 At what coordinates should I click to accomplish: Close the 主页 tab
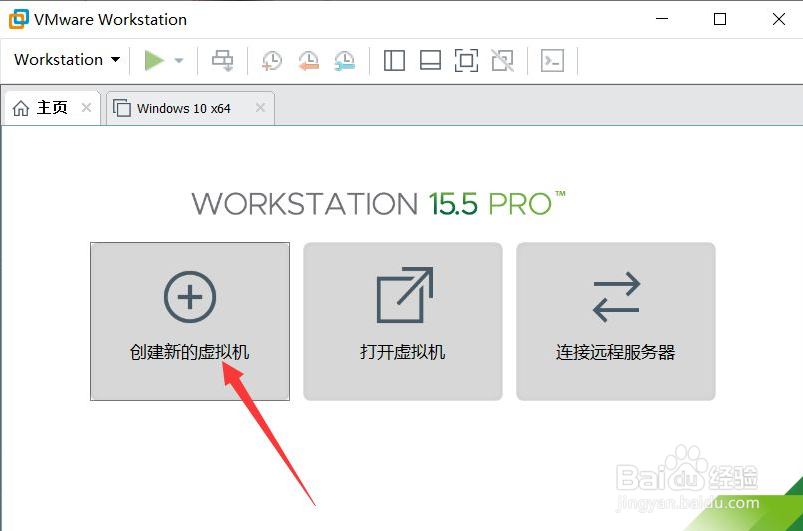[87, 108]
